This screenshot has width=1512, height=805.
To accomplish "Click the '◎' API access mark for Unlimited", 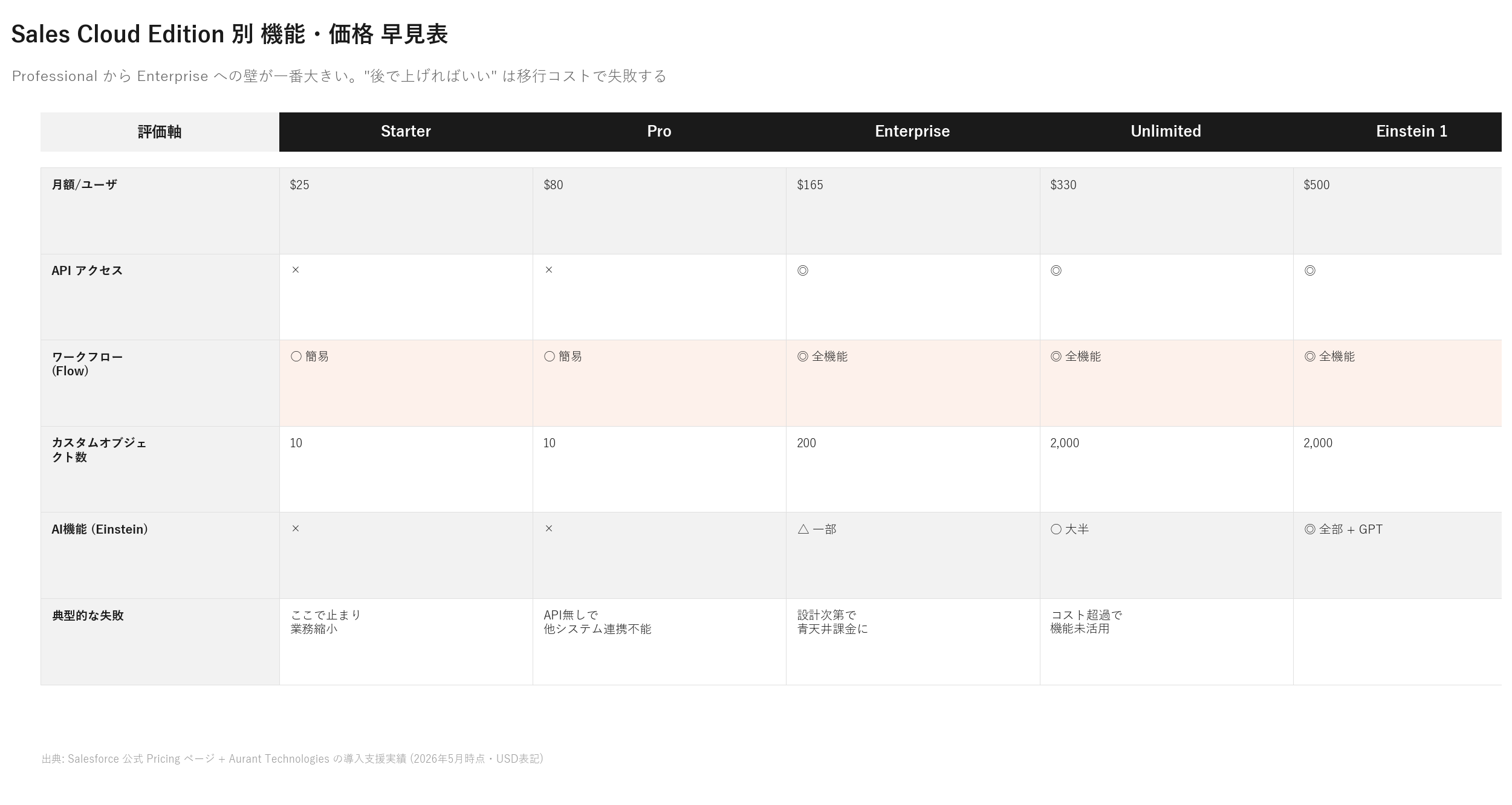I will pyautogui.click(x=1056, y=271).
